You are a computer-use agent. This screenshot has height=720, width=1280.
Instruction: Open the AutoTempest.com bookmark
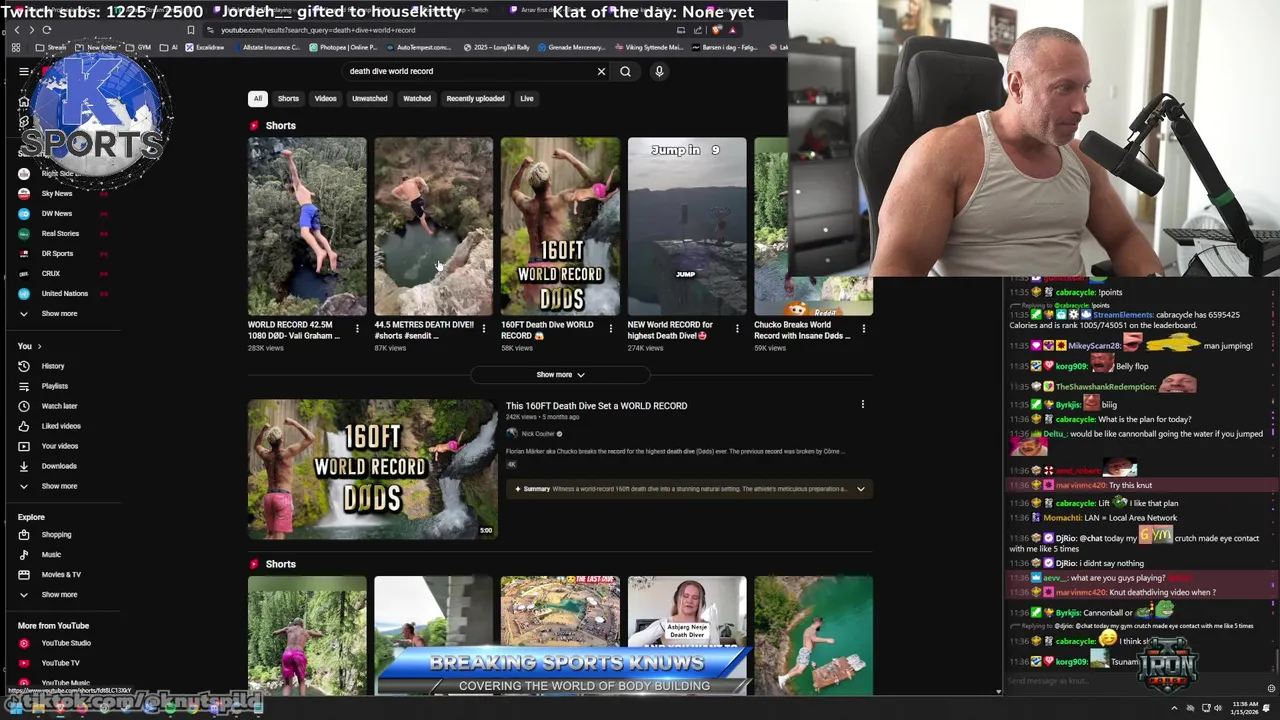[418, 47]
